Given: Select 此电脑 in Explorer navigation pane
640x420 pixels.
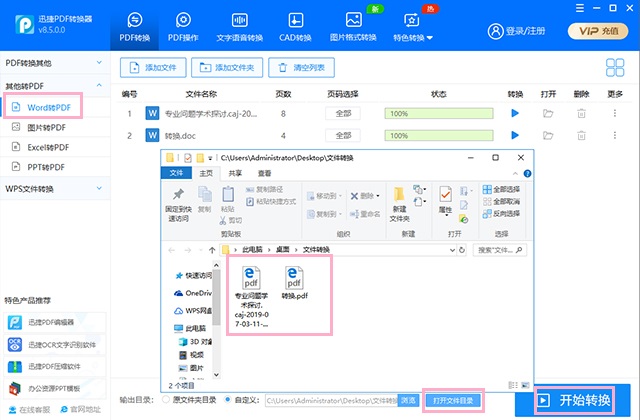Looking at the screenshot, I should [191, 328].
